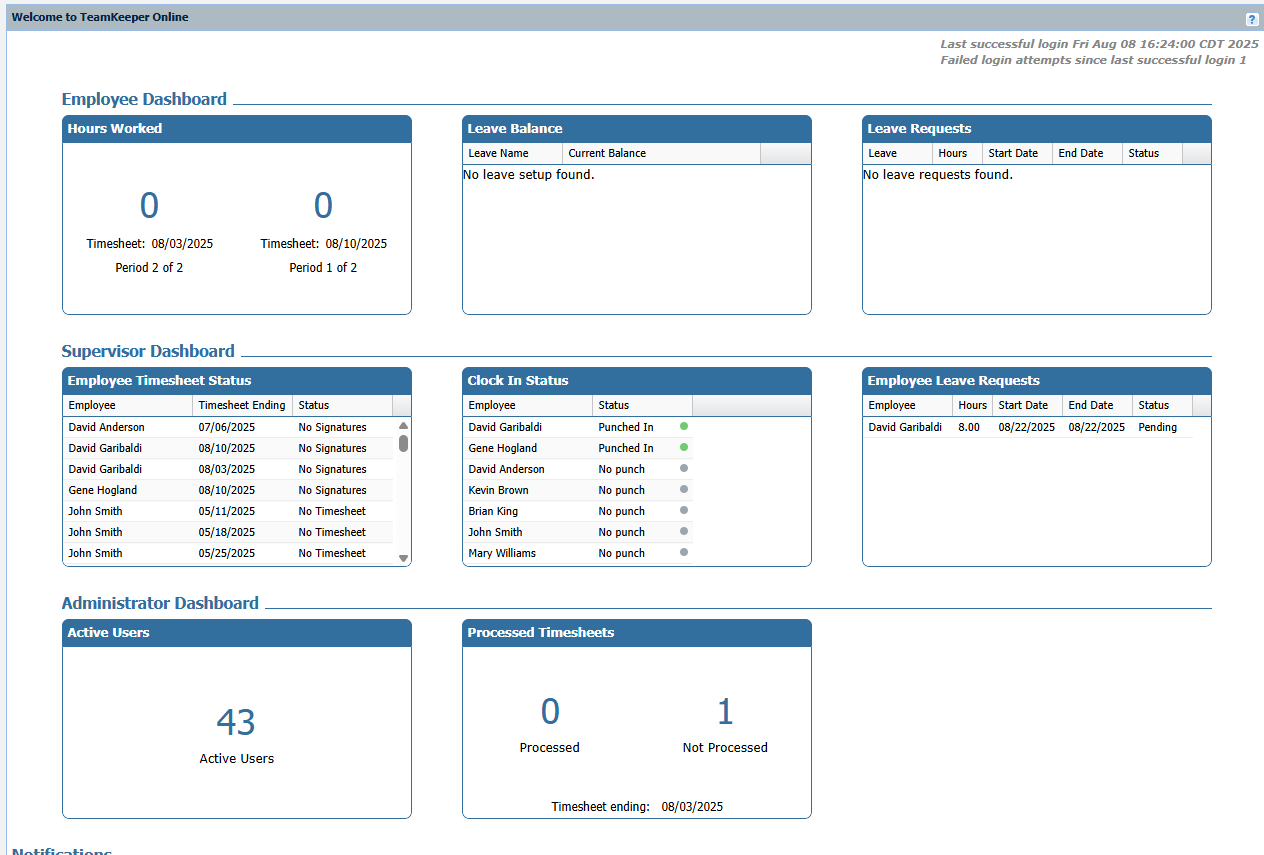Open the 43 Active Users count

[x=236, y=722]
